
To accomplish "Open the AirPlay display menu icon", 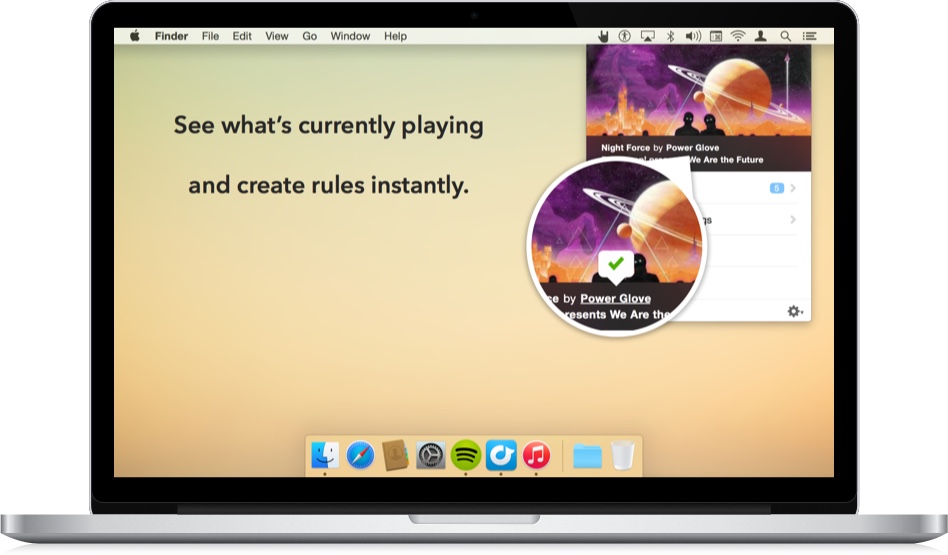I will [648, 36].
